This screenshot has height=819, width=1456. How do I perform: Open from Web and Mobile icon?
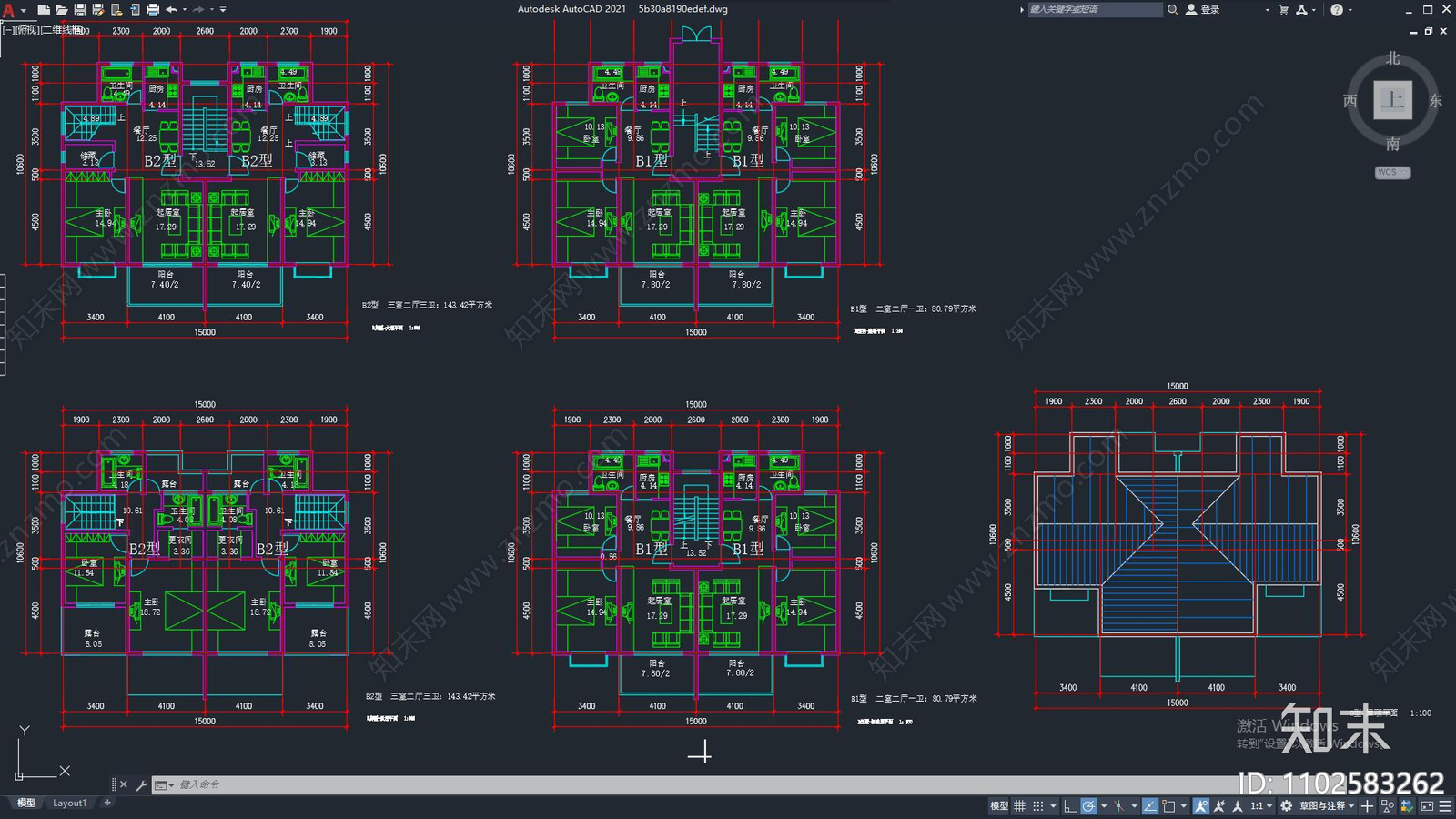coord(116,9)
